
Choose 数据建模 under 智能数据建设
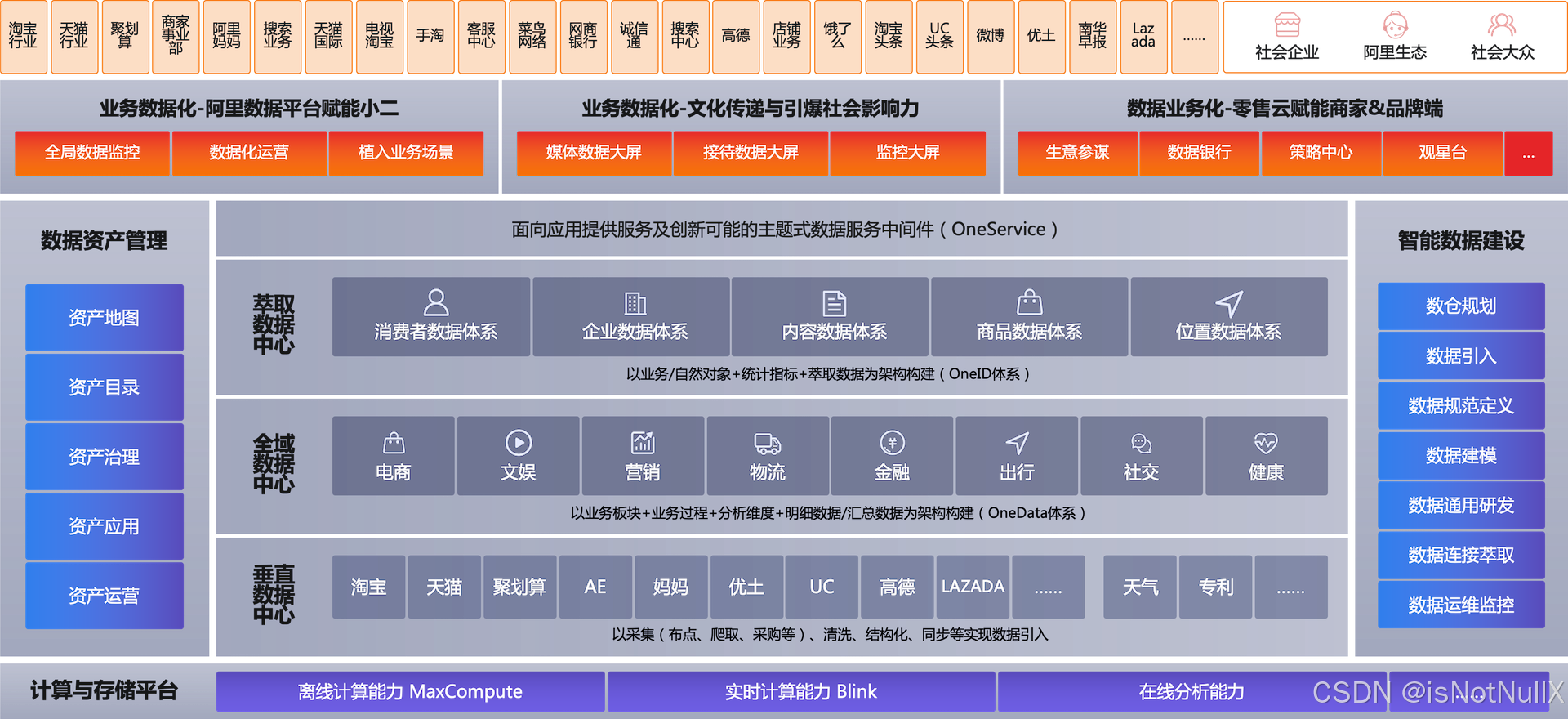coord(1461,456)
